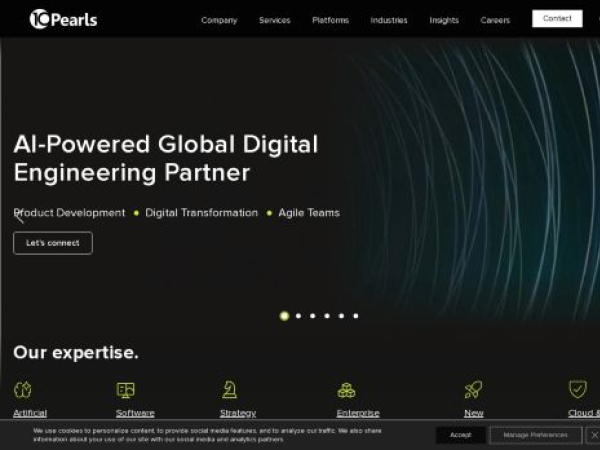Click the 10Pearls logo

(63, 18)
